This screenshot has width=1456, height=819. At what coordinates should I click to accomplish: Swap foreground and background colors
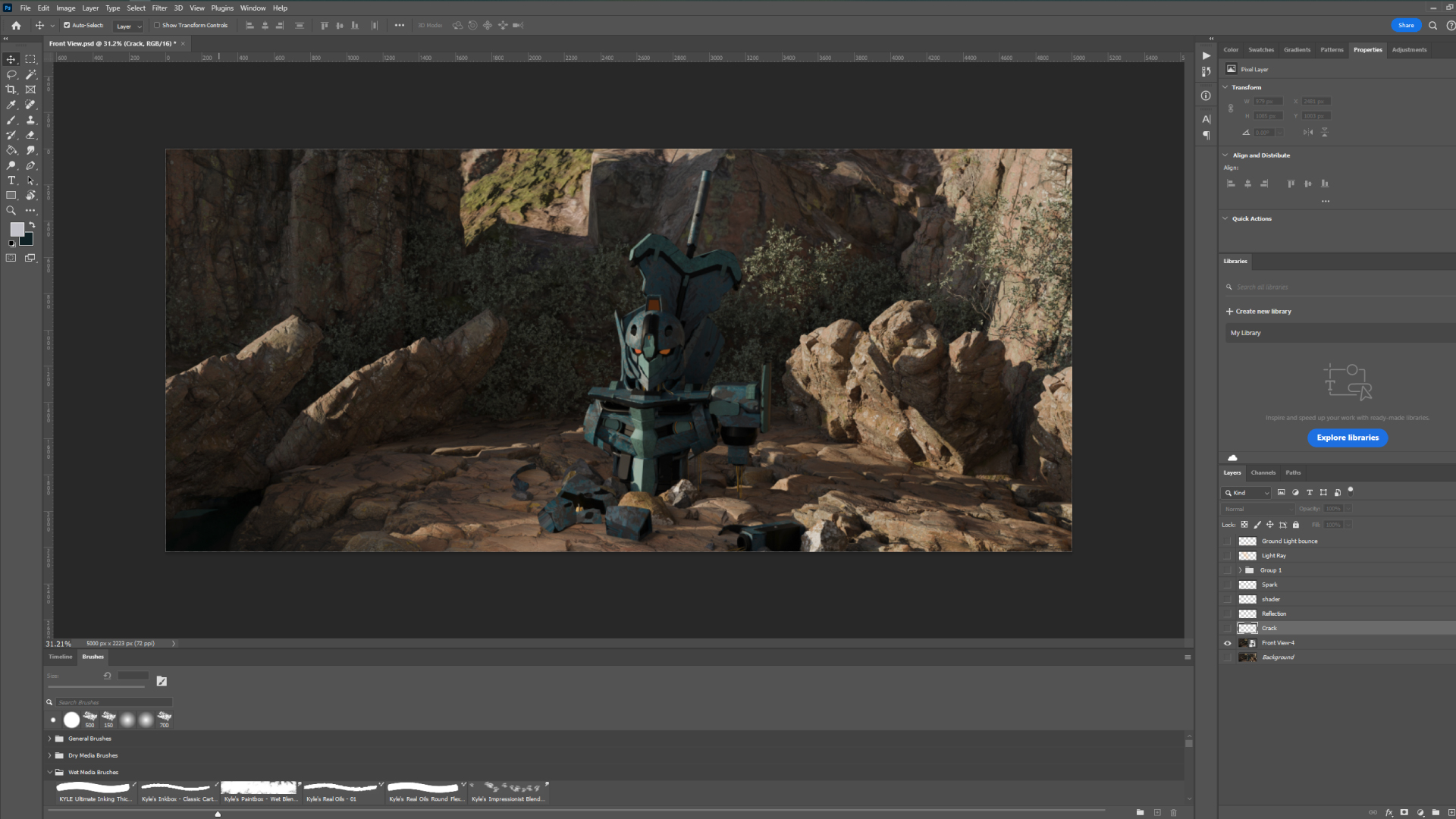pyautogui.click(x=32, y=225)
